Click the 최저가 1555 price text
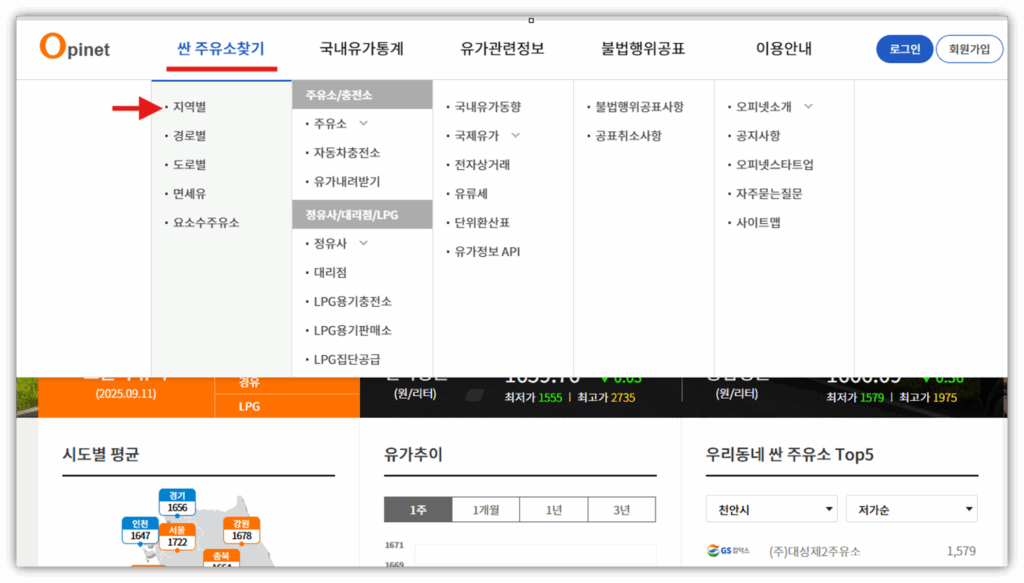 point(533,397)
